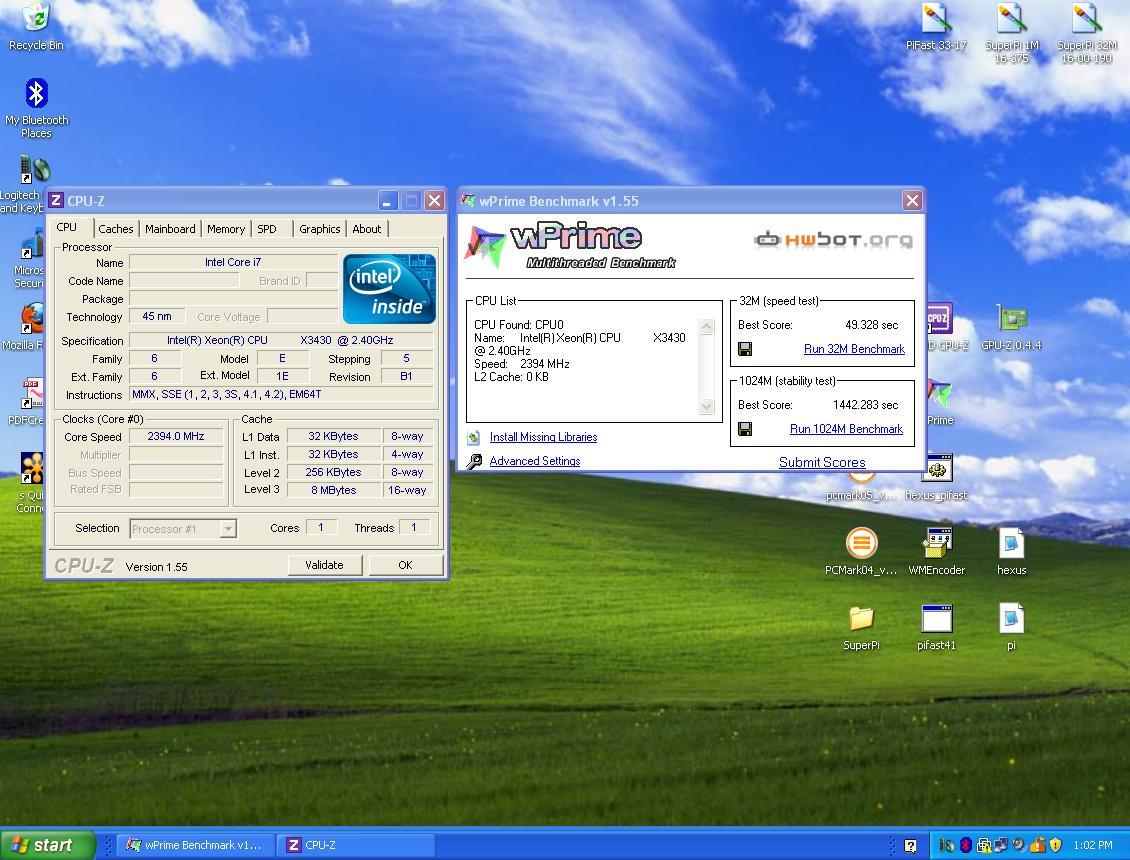Switch to the Memory tab in CPU-Z
1130x860 pixels.
[226, 229]
